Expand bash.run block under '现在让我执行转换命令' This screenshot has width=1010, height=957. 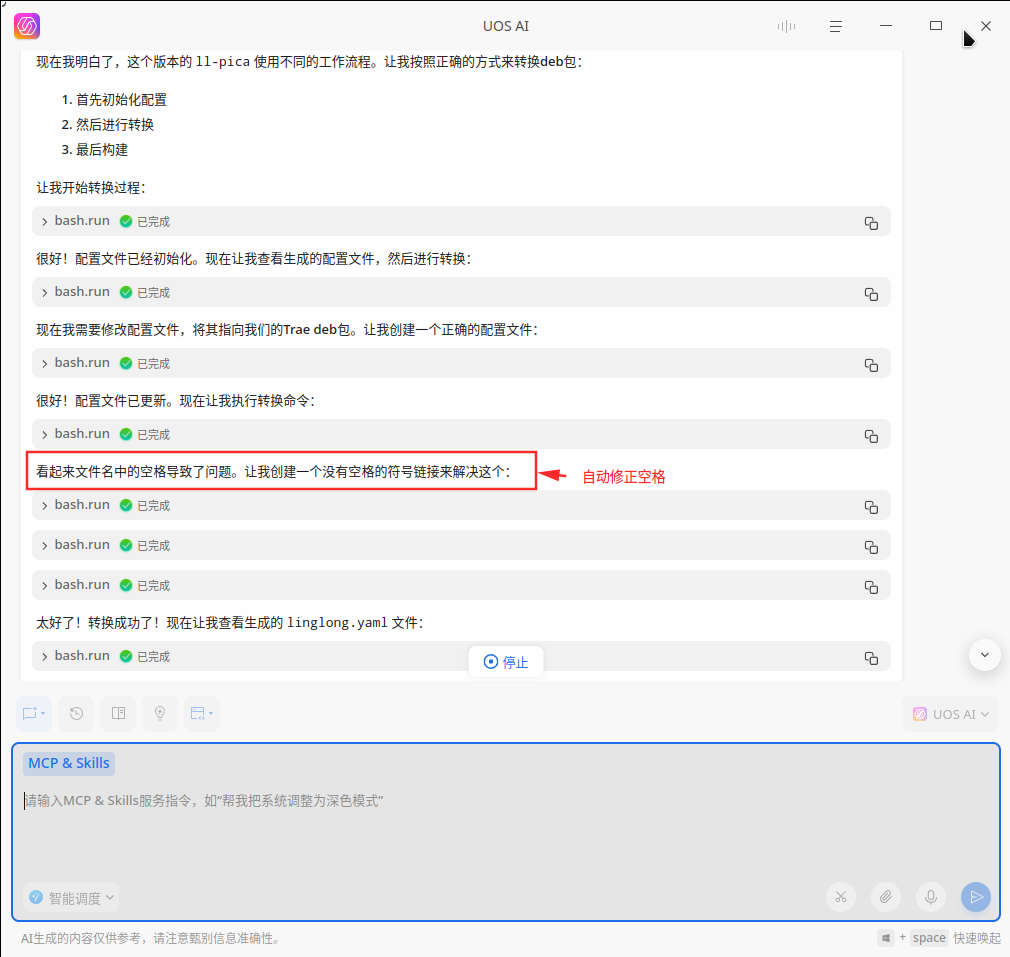click(44, 434)
